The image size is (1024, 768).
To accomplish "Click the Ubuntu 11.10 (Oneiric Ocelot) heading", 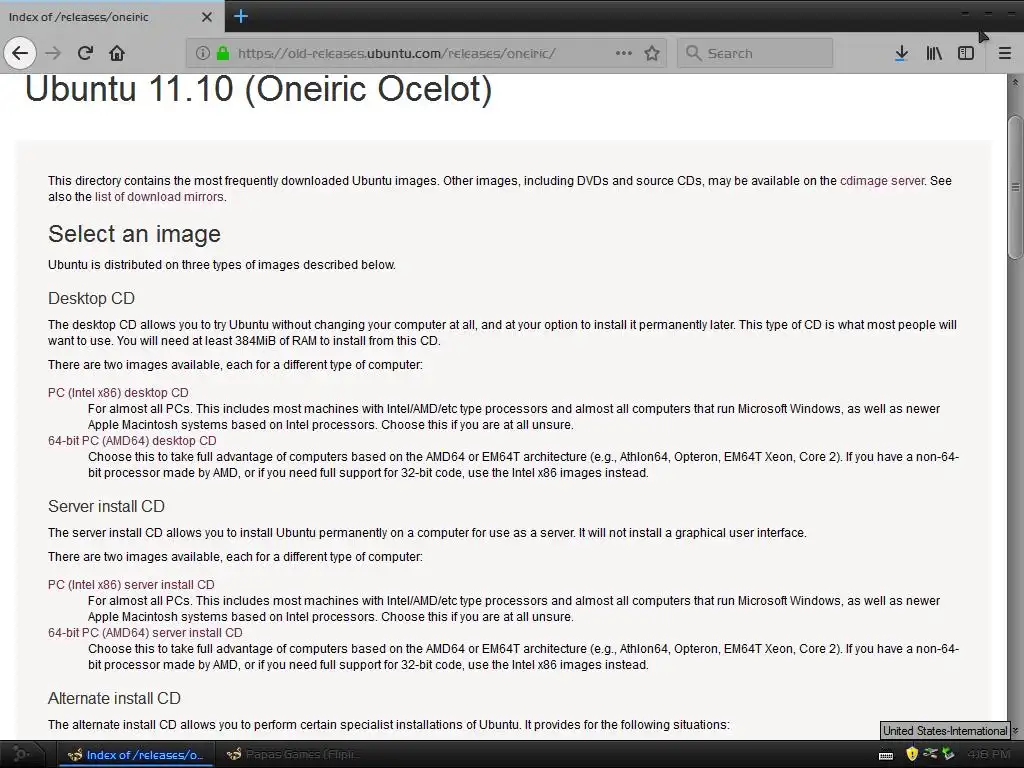I will (x=259, y=88).
